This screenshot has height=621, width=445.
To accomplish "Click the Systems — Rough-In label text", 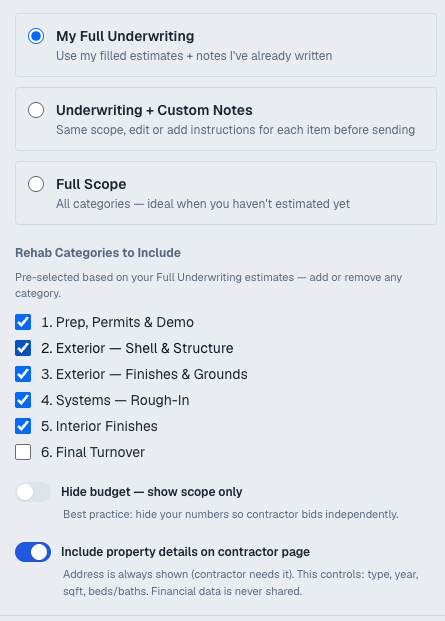I will coord(115,400).
